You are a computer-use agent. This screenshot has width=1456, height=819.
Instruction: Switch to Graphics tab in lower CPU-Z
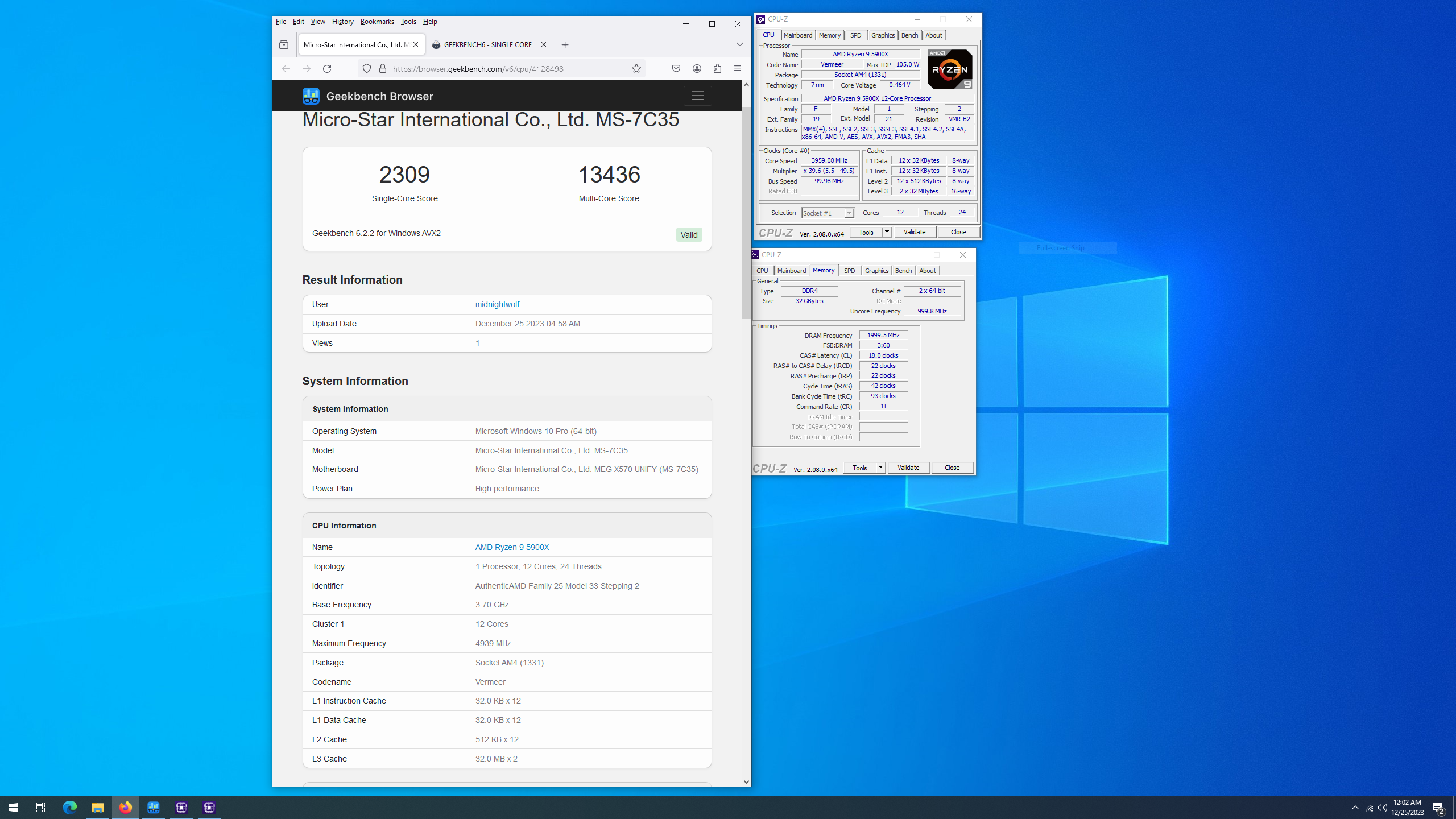tap(876, 271)
